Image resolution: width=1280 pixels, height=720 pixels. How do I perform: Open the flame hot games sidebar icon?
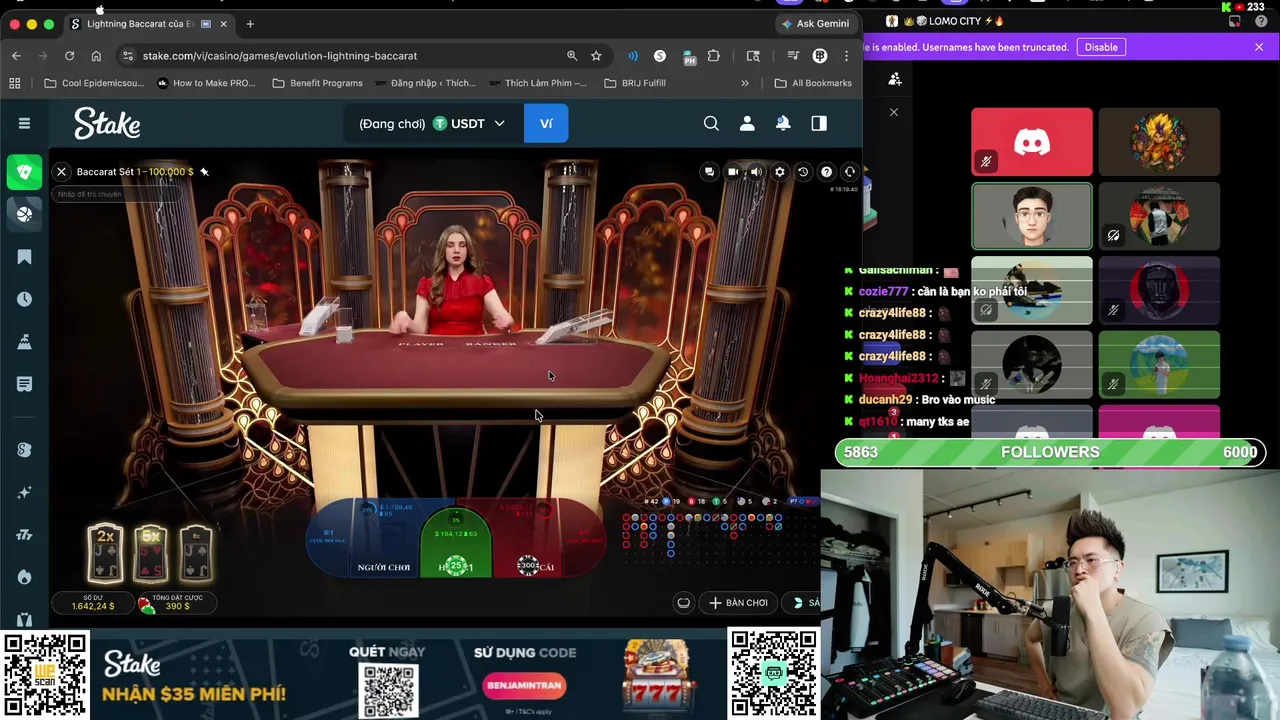24,577
